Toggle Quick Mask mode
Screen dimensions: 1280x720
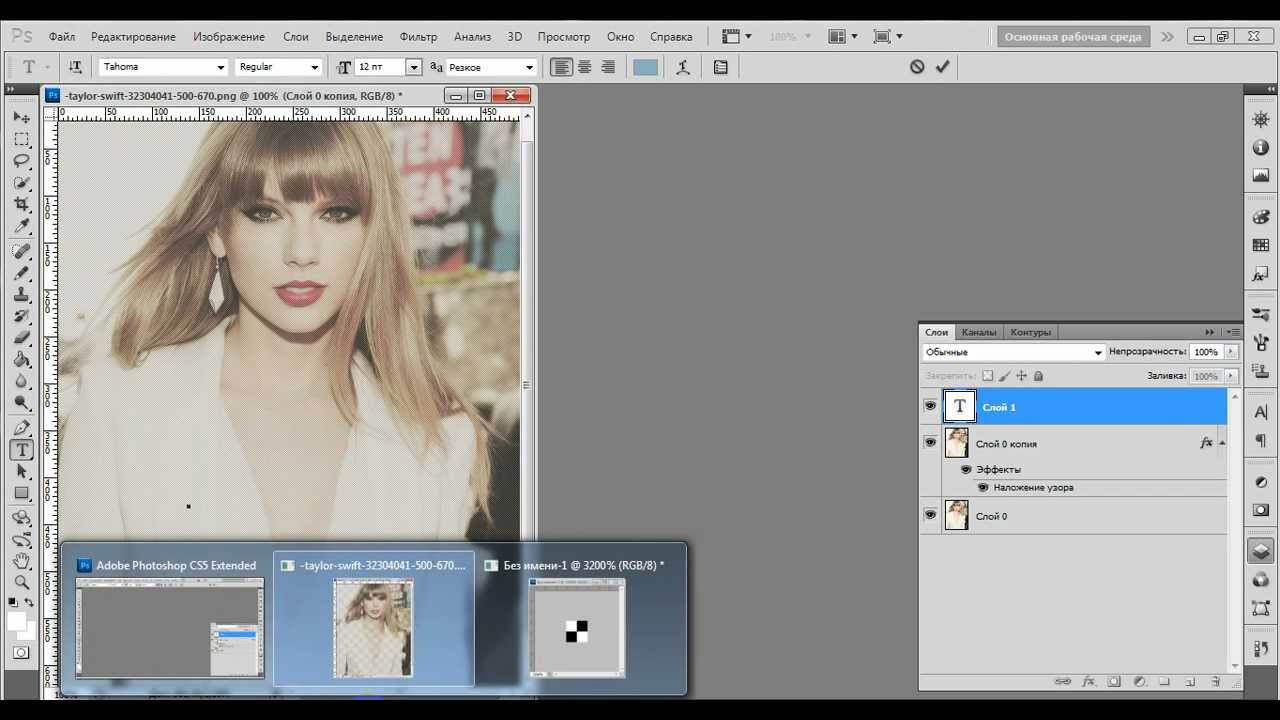pyautogui.click(x=21, y=652)
